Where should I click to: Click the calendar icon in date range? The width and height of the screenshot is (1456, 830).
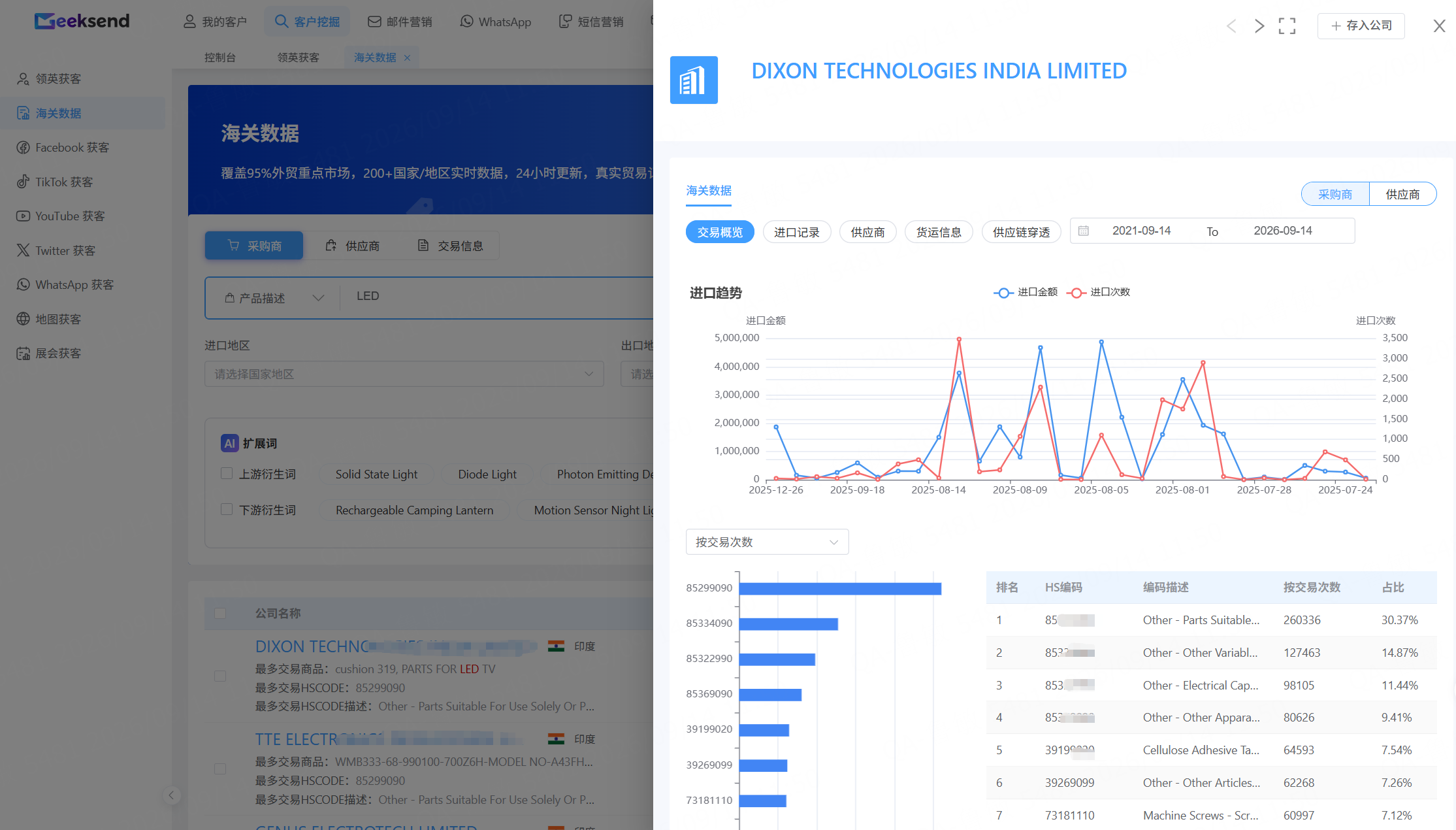pyautogui.click(x=1084, y=231)
